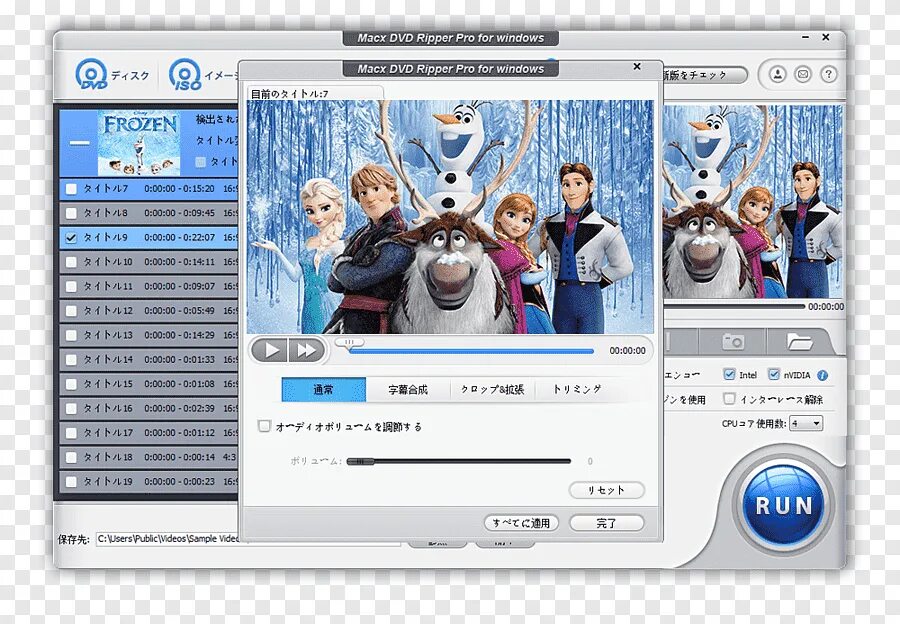This screenshot has width=900, height=624.
Task: Tick the タイトル17 checkbox
Action: tap(71, 433)
